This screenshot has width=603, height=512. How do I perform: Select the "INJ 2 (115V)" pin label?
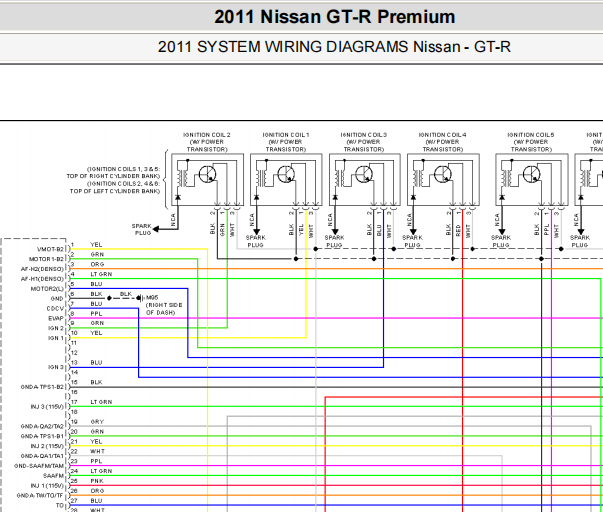tap(48, 446)
